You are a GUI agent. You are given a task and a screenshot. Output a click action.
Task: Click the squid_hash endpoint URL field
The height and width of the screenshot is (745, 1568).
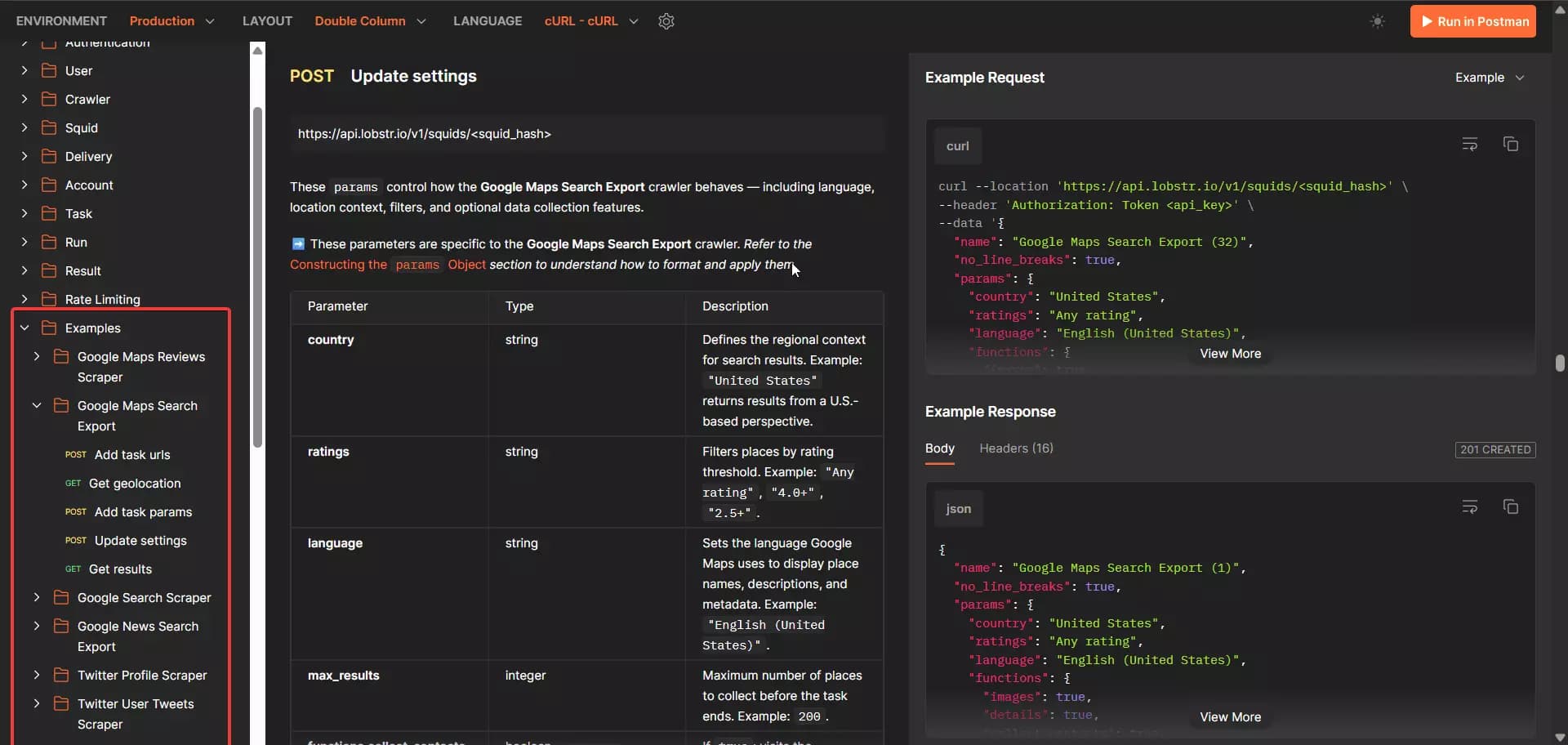[x=586, y=134]
